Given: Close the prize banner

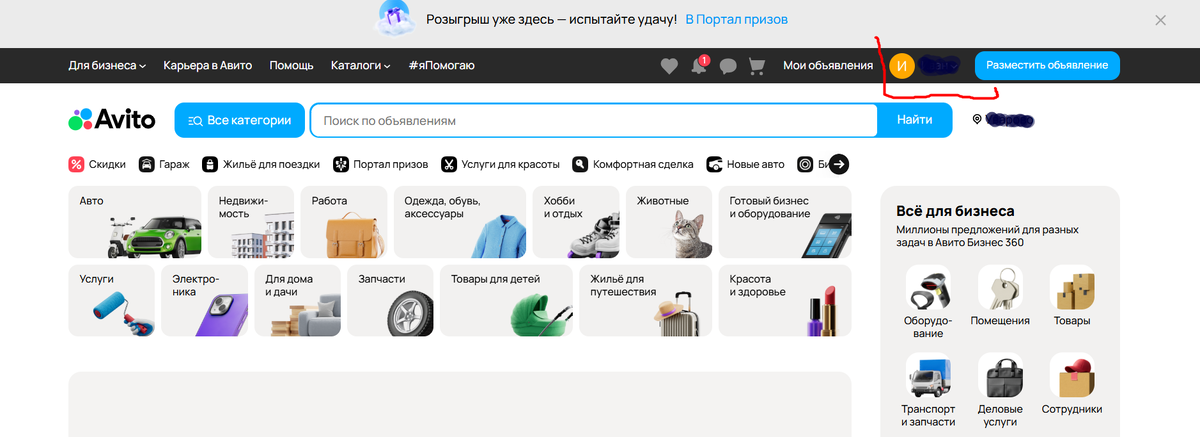Looking at the screenshot, I should [1160, 19].
